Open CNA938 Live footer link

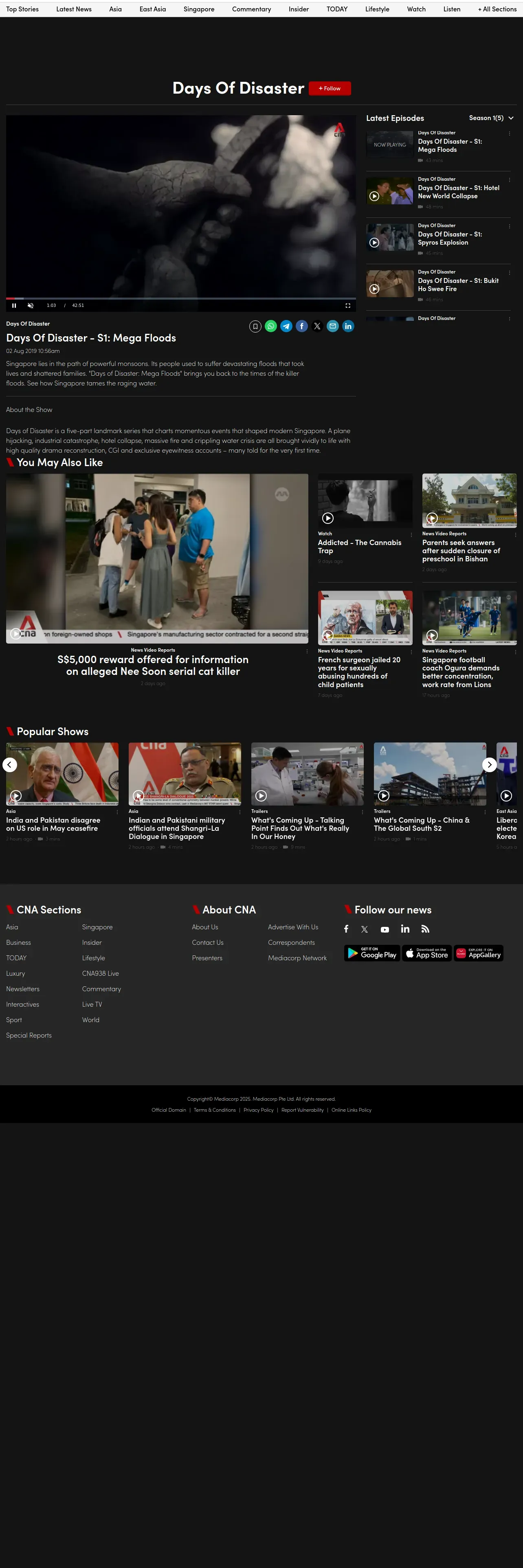click(x=101, y=973)
